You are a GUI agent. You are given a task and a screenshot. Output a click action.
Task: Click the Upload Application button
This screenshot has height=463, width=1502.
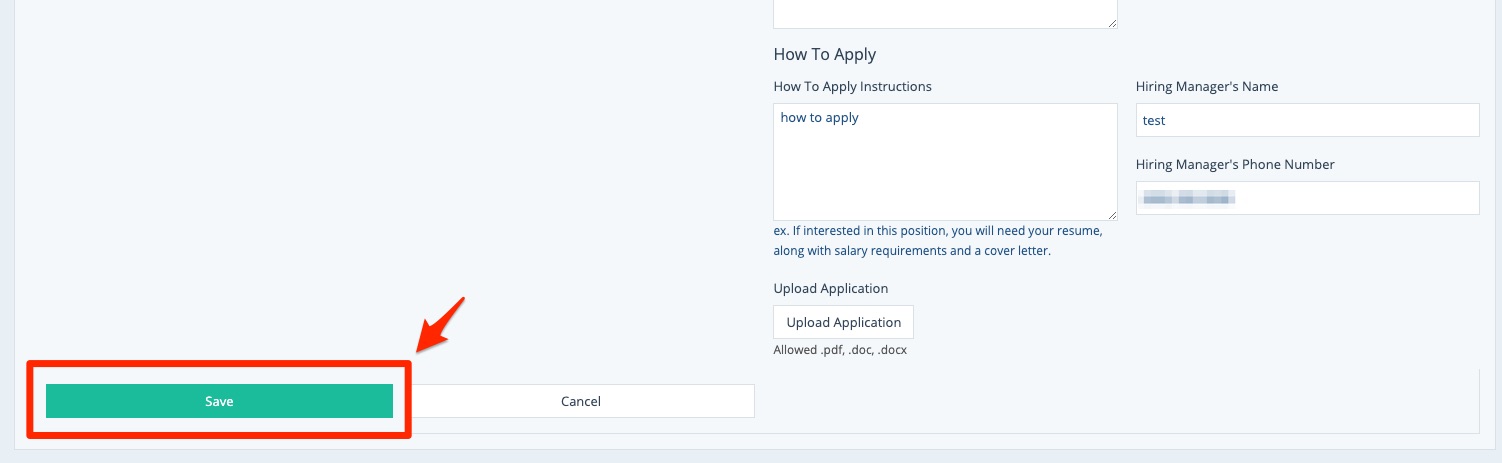[843, 322]
